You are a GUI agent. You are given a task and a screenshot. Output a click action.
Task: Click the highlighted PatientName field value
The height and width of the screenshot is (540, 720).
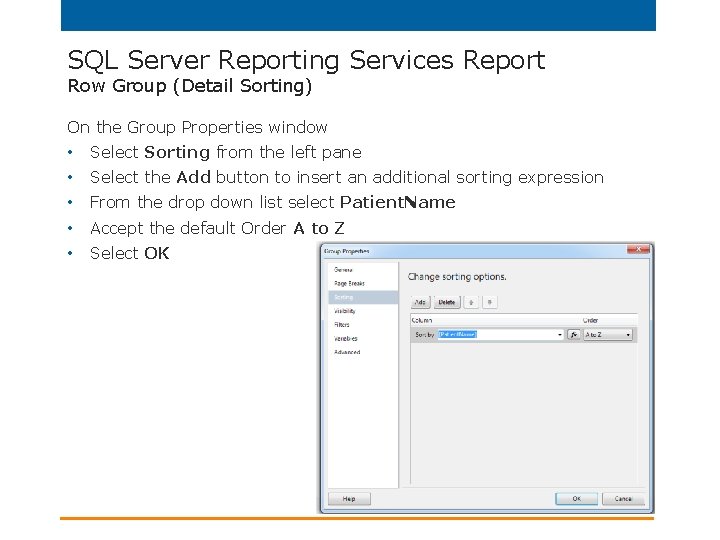pyautogui.click(x=457, y=334)
